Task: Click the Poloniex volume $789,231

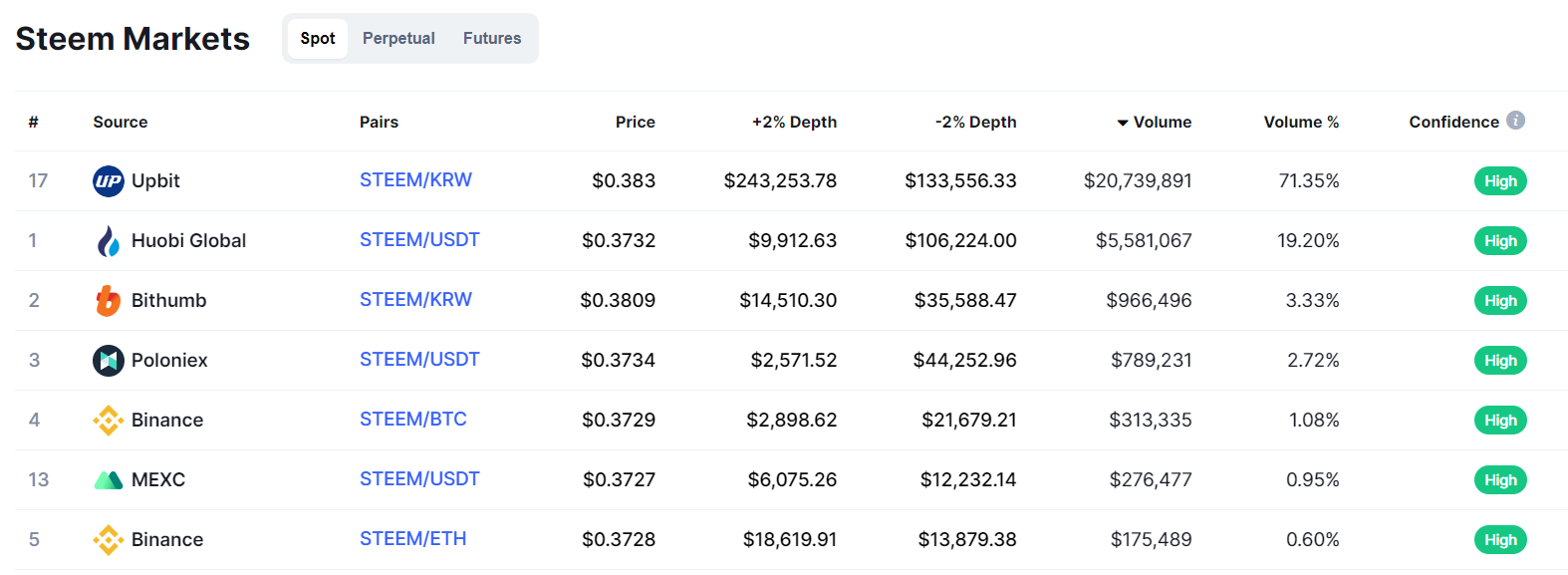Action: coord(1152,361)
